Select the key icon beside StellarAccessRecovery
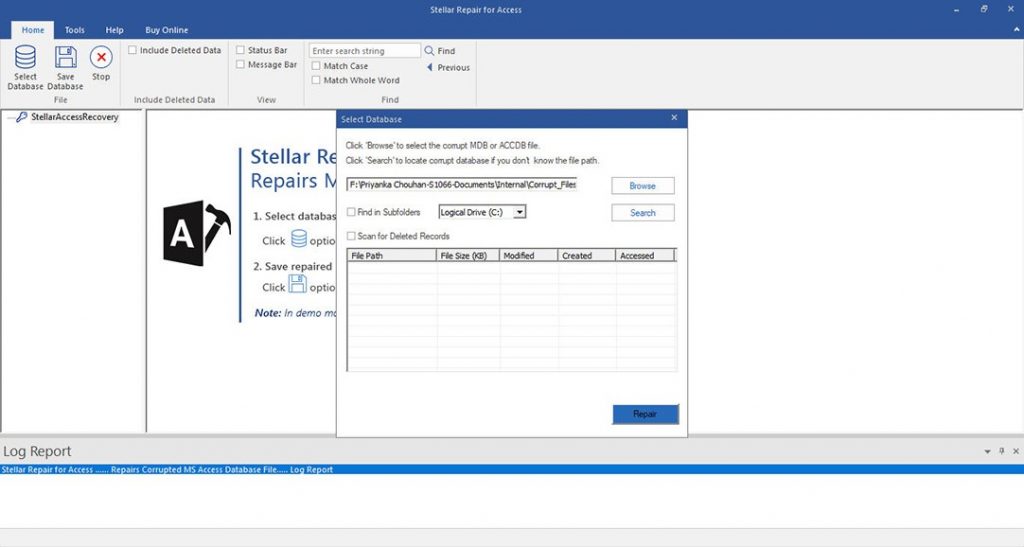 click(22, 117)
